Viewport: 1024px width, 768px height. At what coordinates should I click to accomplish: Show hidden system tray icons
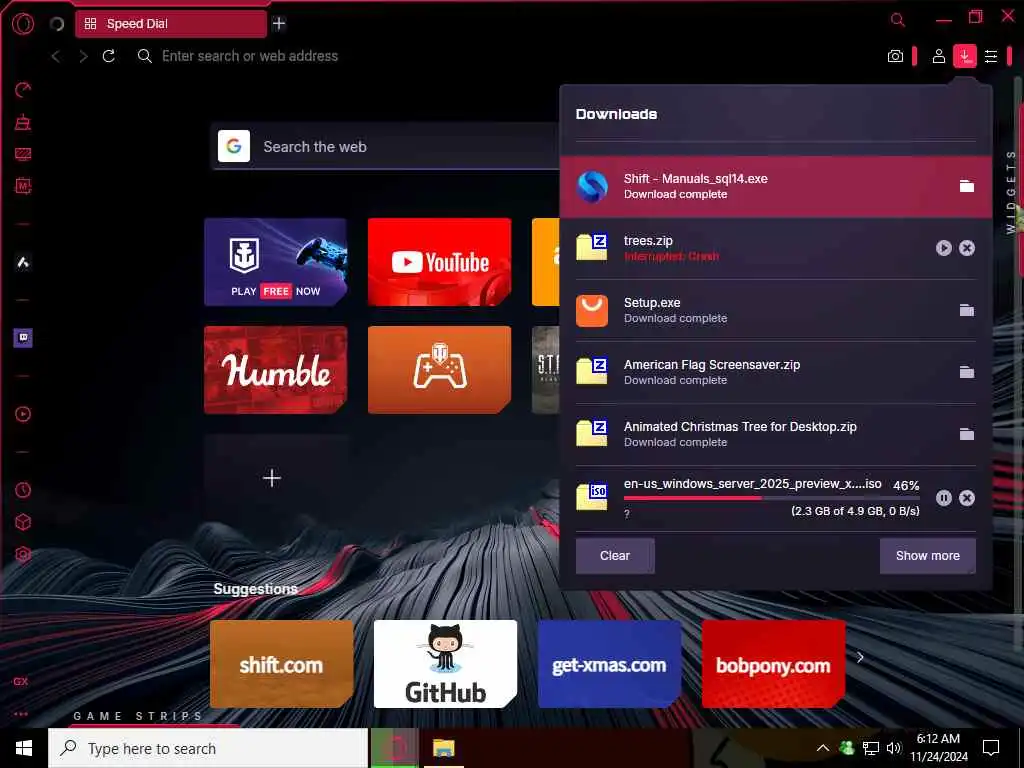click(x=823, y=748)
